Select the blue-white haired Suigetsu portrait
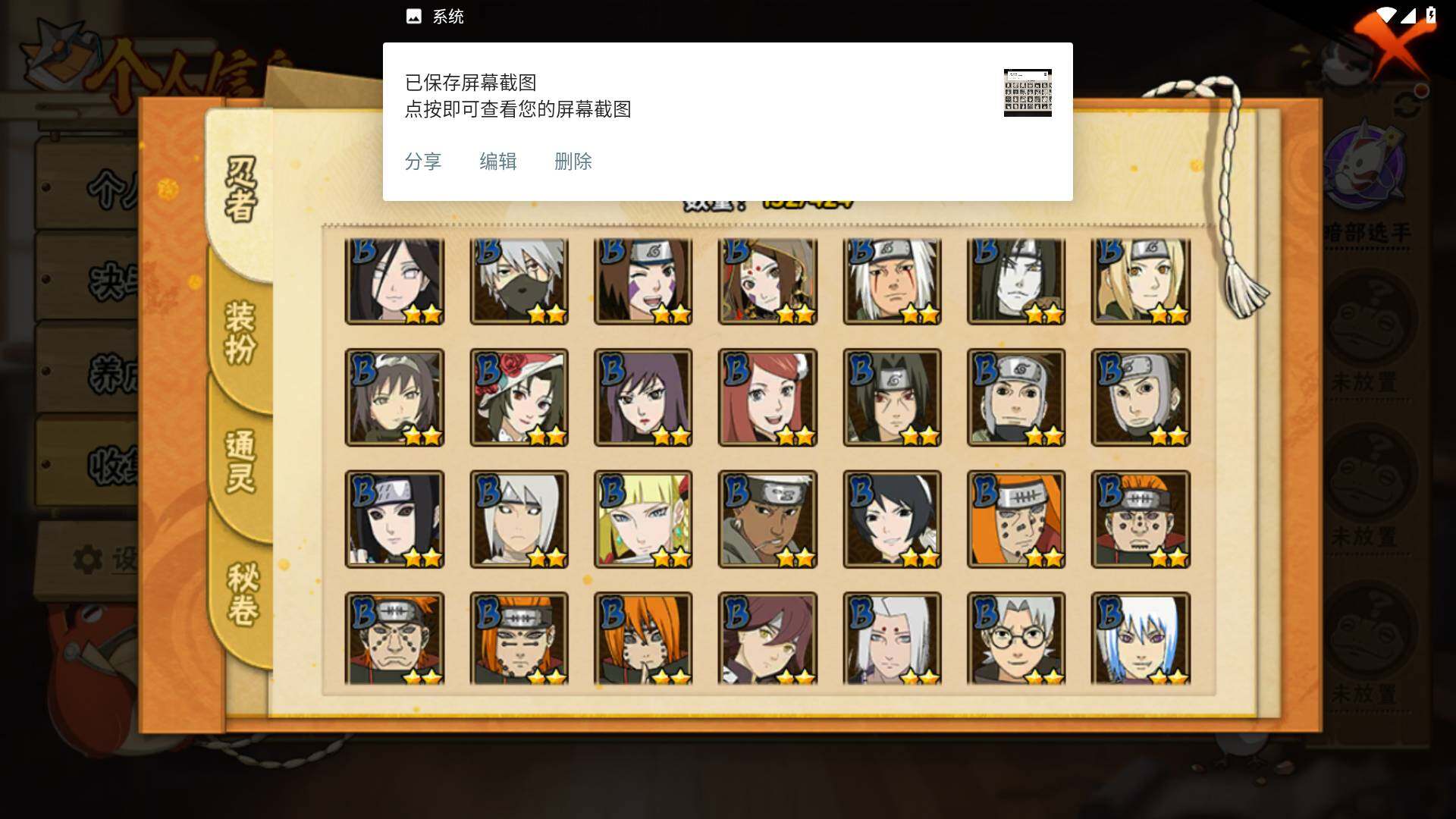The width and height of the screenshot is (1456, 819). [1141, 639]
